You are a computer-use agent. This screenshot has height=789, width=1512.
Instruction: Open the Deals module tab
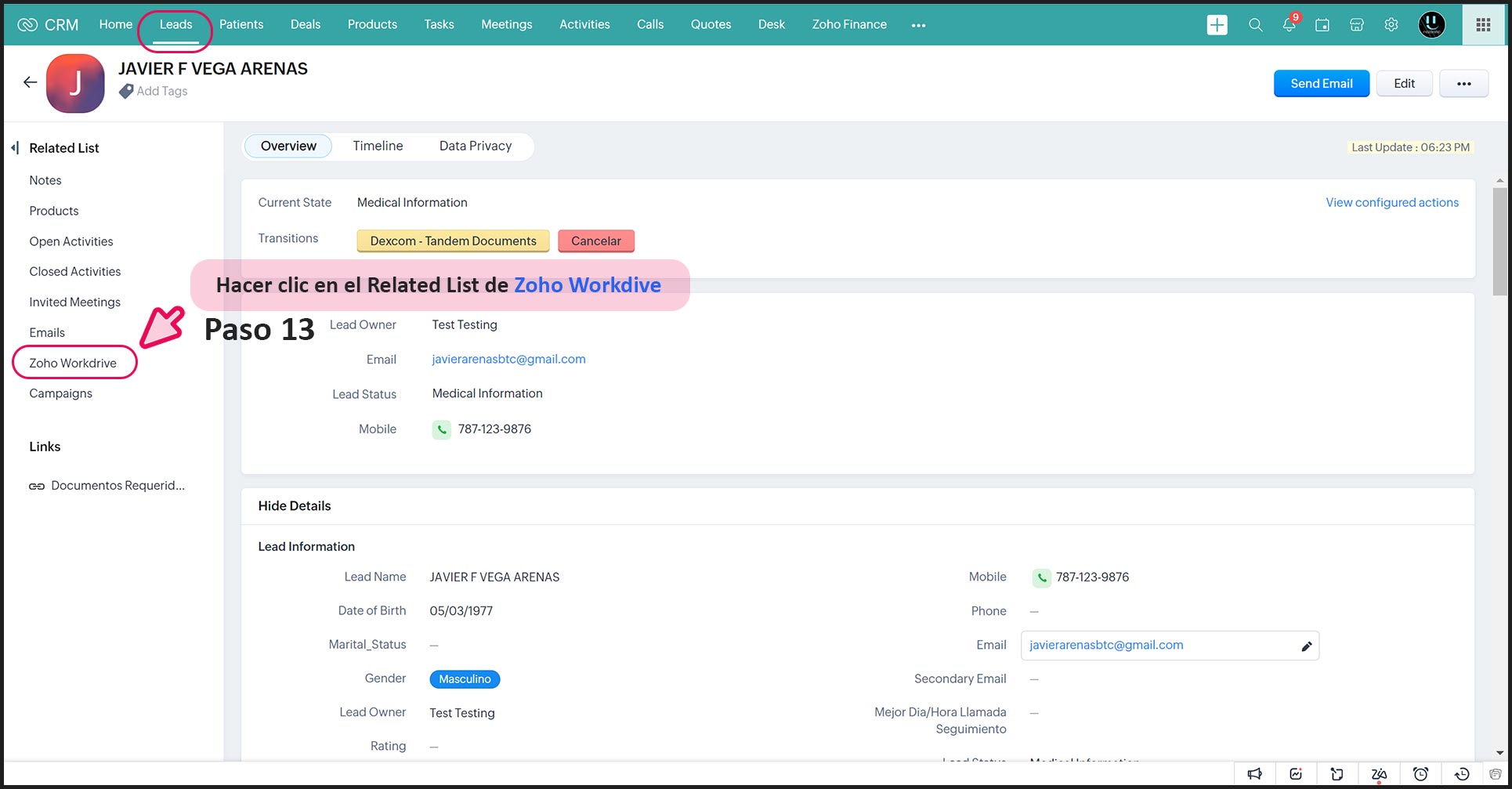click(305, 25)
